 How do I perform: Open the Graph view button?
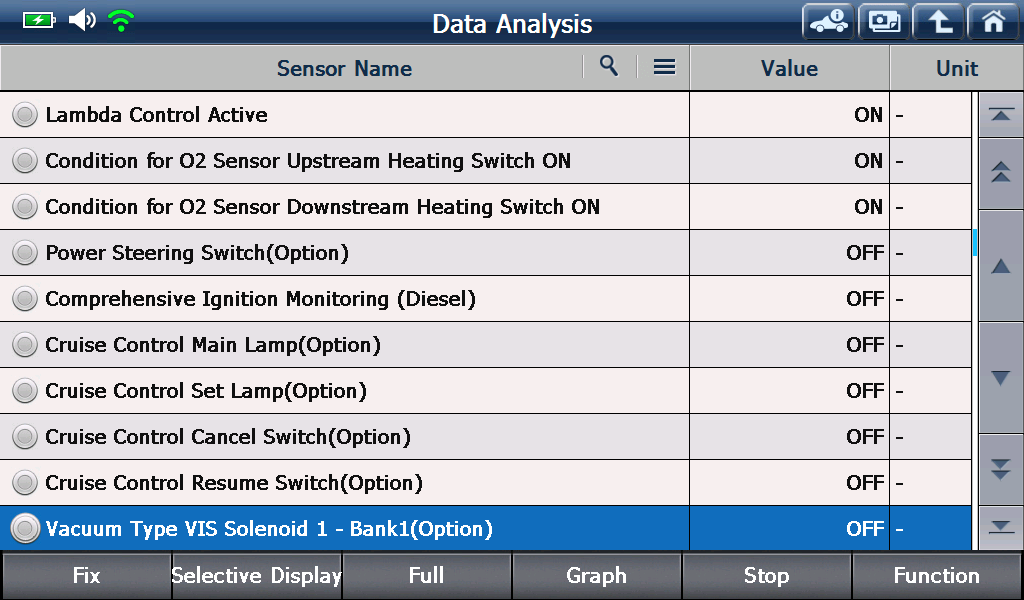point(596,576)
